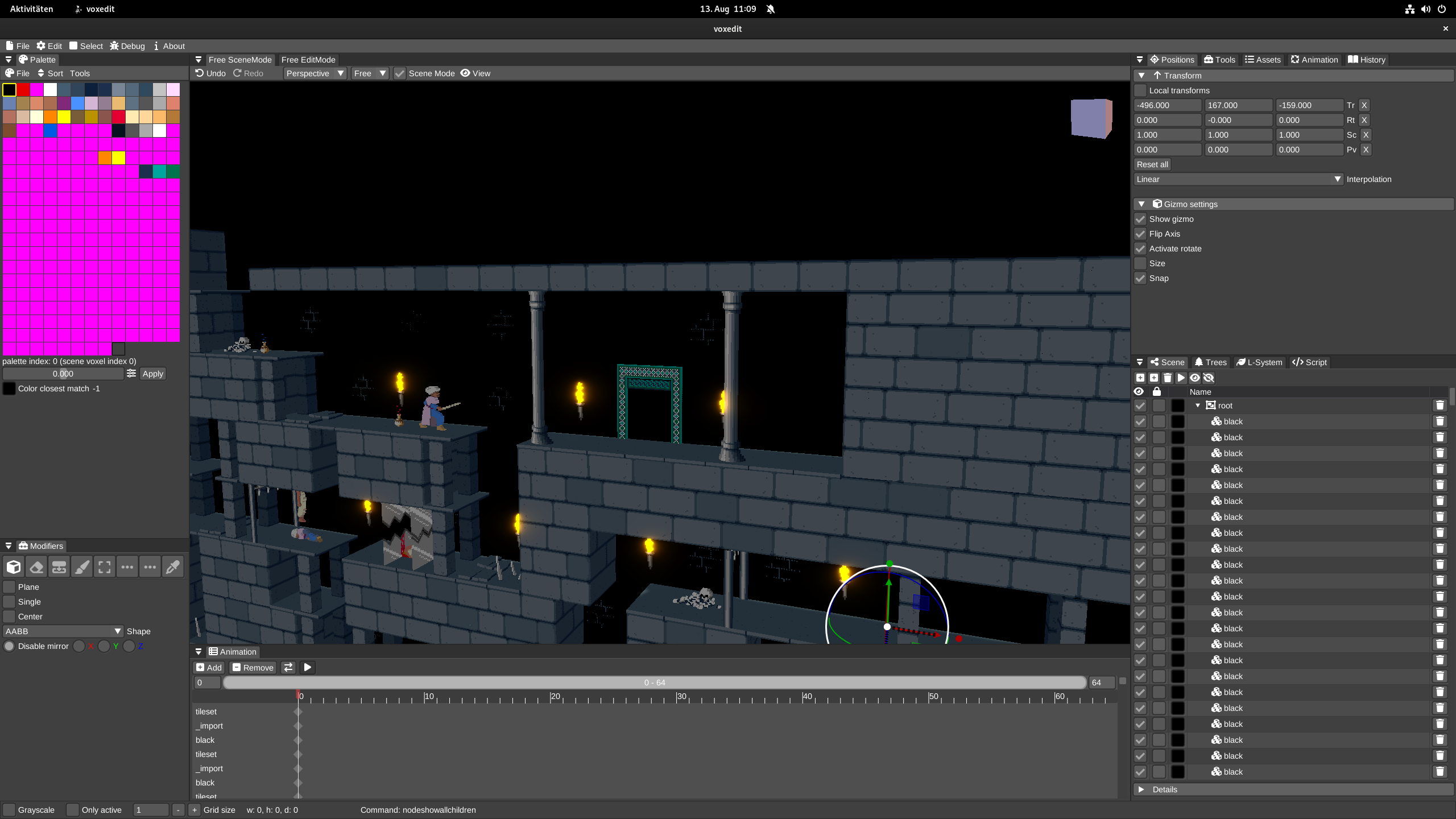Viewport: 1456px width, 819px height.
Task: Open the File menu in menu bar
Action: click(x=17, y=46)
